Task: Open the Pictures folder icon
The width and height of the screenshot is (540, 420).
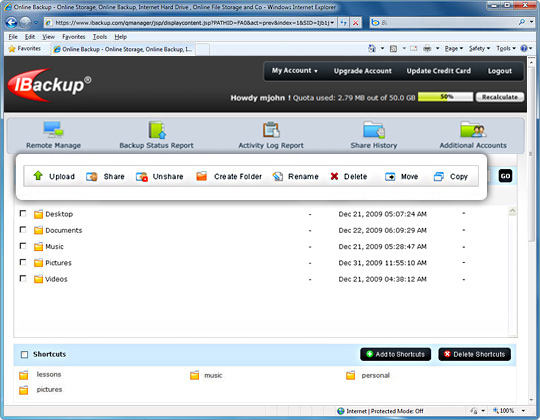Action: [x=38, y=263]
